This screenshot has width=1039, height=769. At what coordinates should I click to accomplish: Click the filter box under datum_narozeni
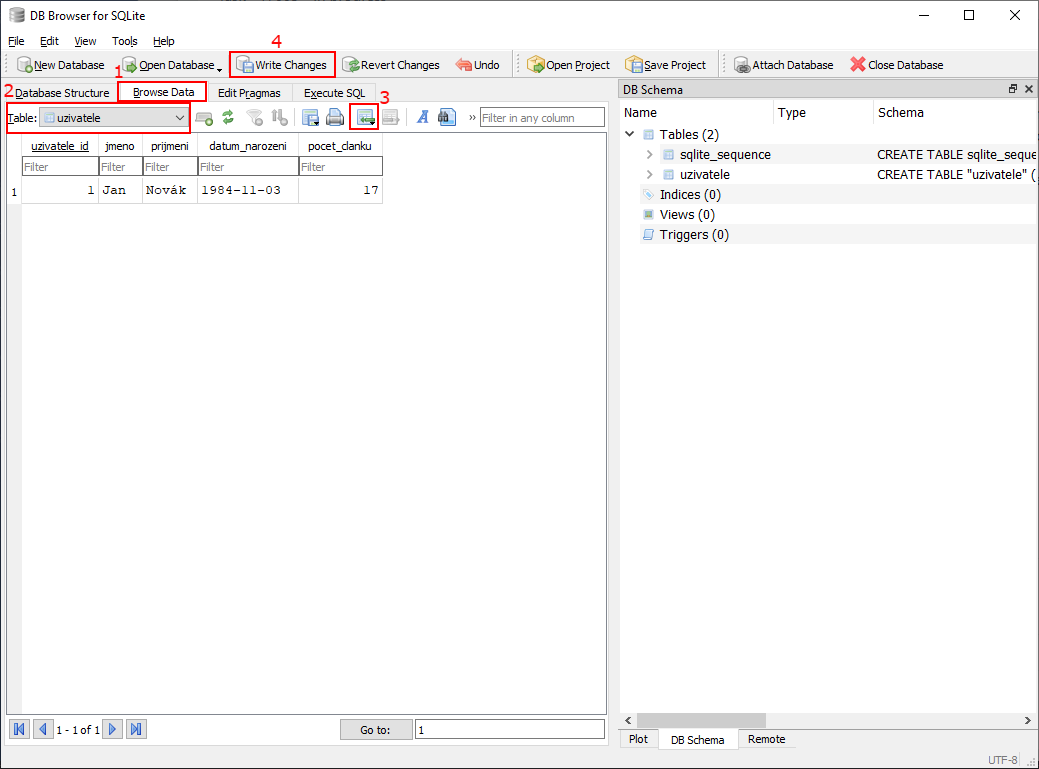tap(248, 167)
